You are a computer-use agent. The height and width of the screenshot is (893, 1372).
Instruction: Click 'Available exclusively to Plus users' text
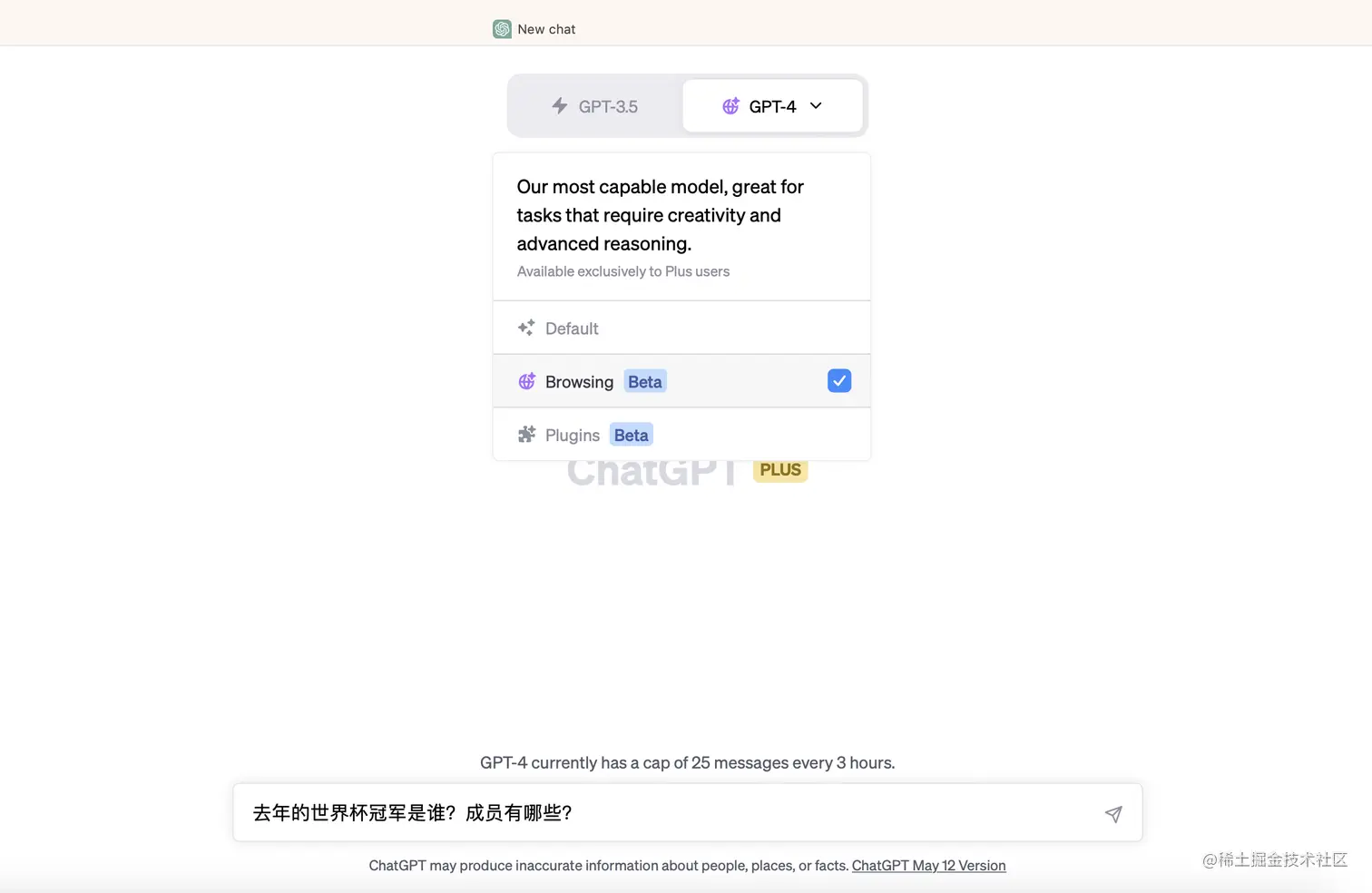click(x=623, y=271)
